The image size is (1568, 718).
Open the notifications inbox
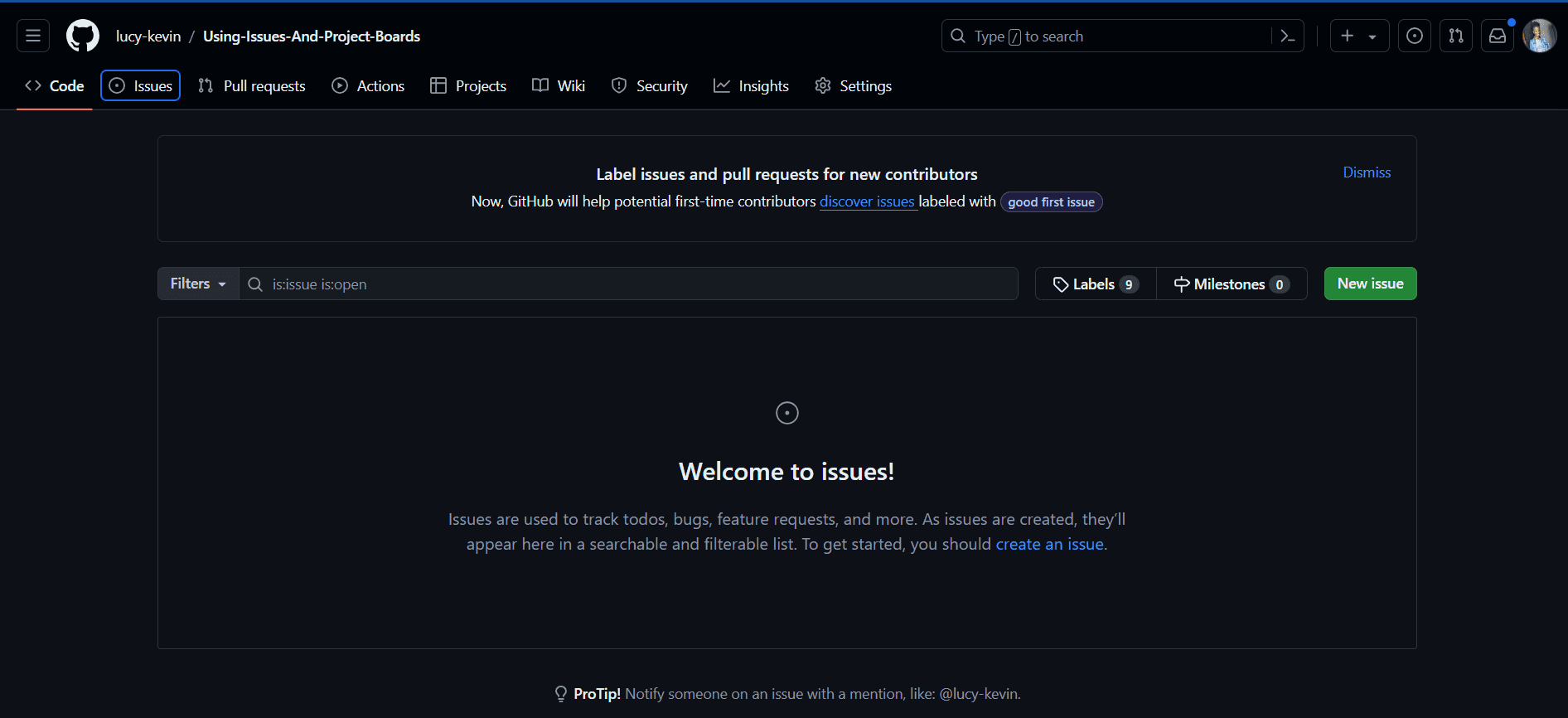[1498, 36]
